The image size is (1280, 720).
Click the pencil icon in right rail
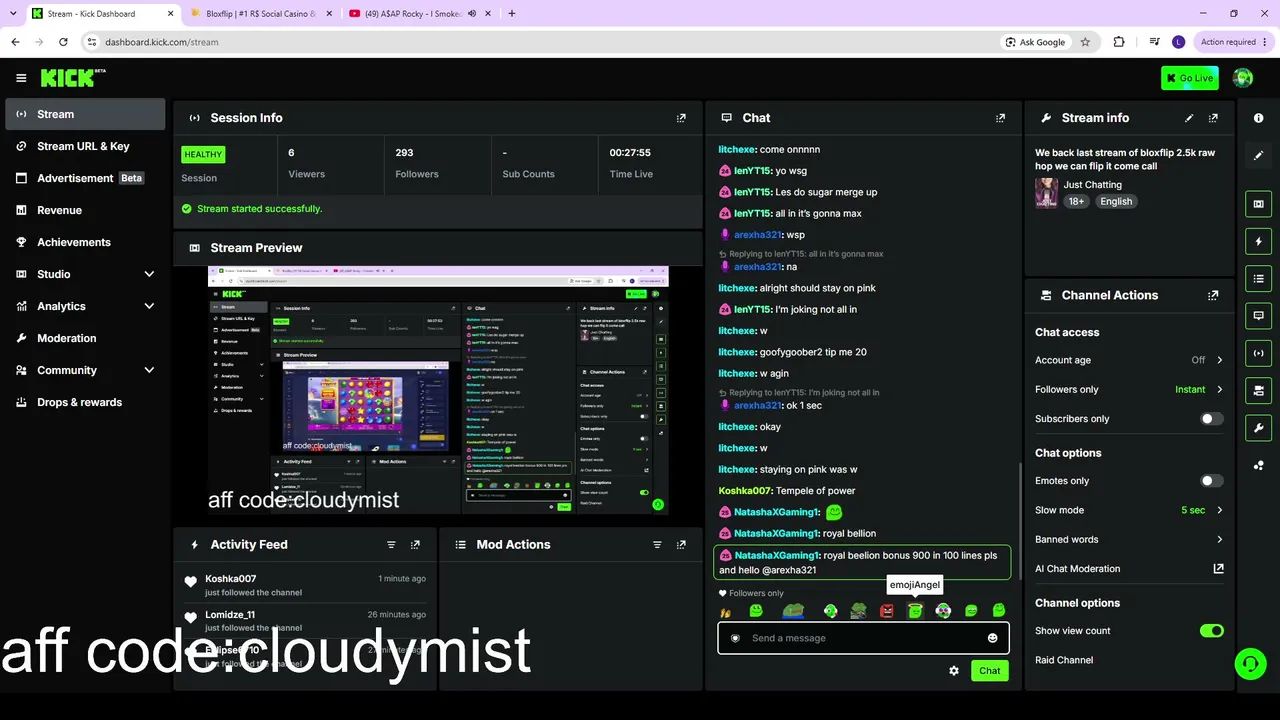point(1259,155)
